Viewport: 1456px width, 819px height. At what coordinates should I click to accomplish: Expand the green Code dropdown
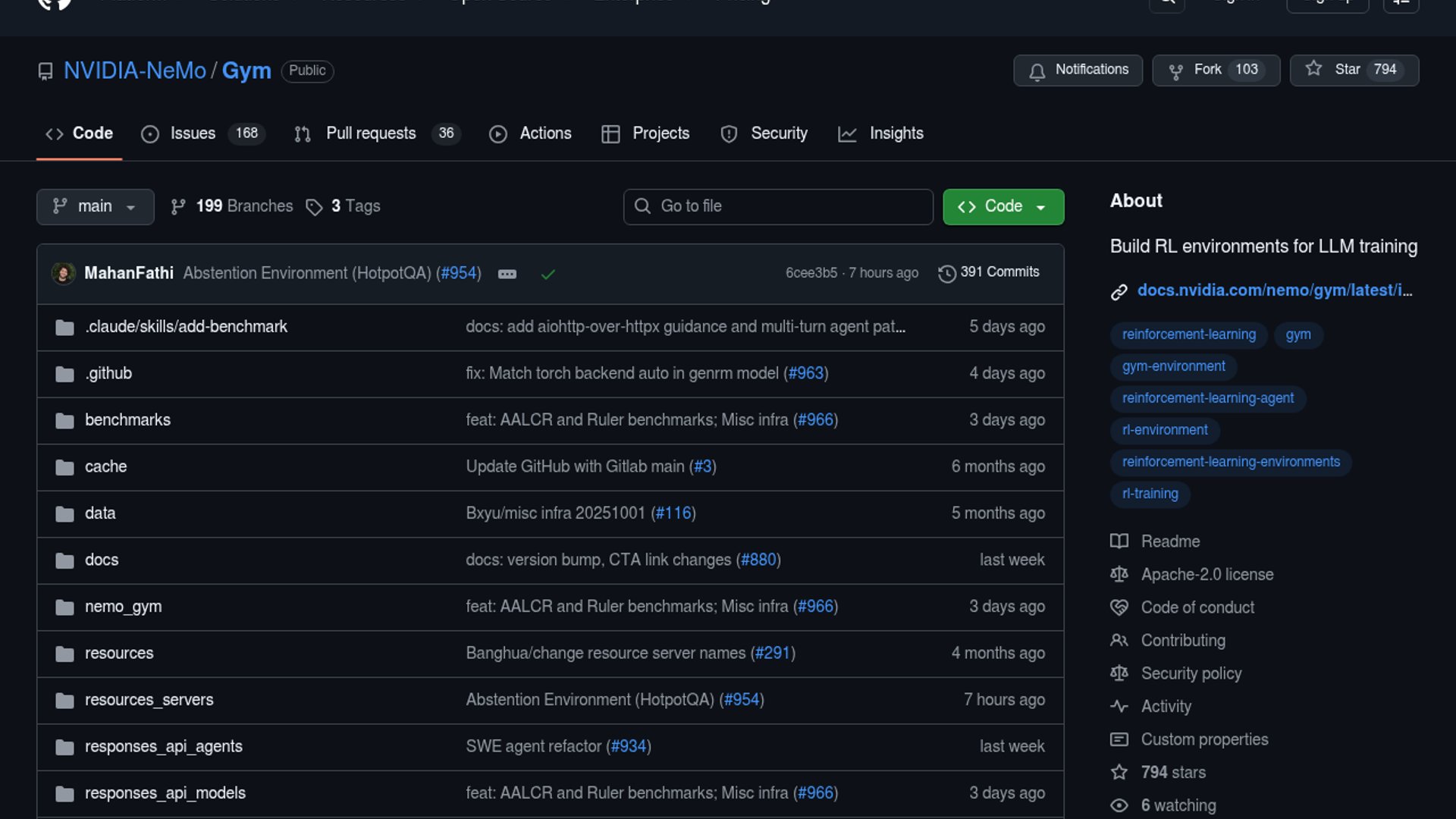pyautogui.click(x=1003, y=206)
